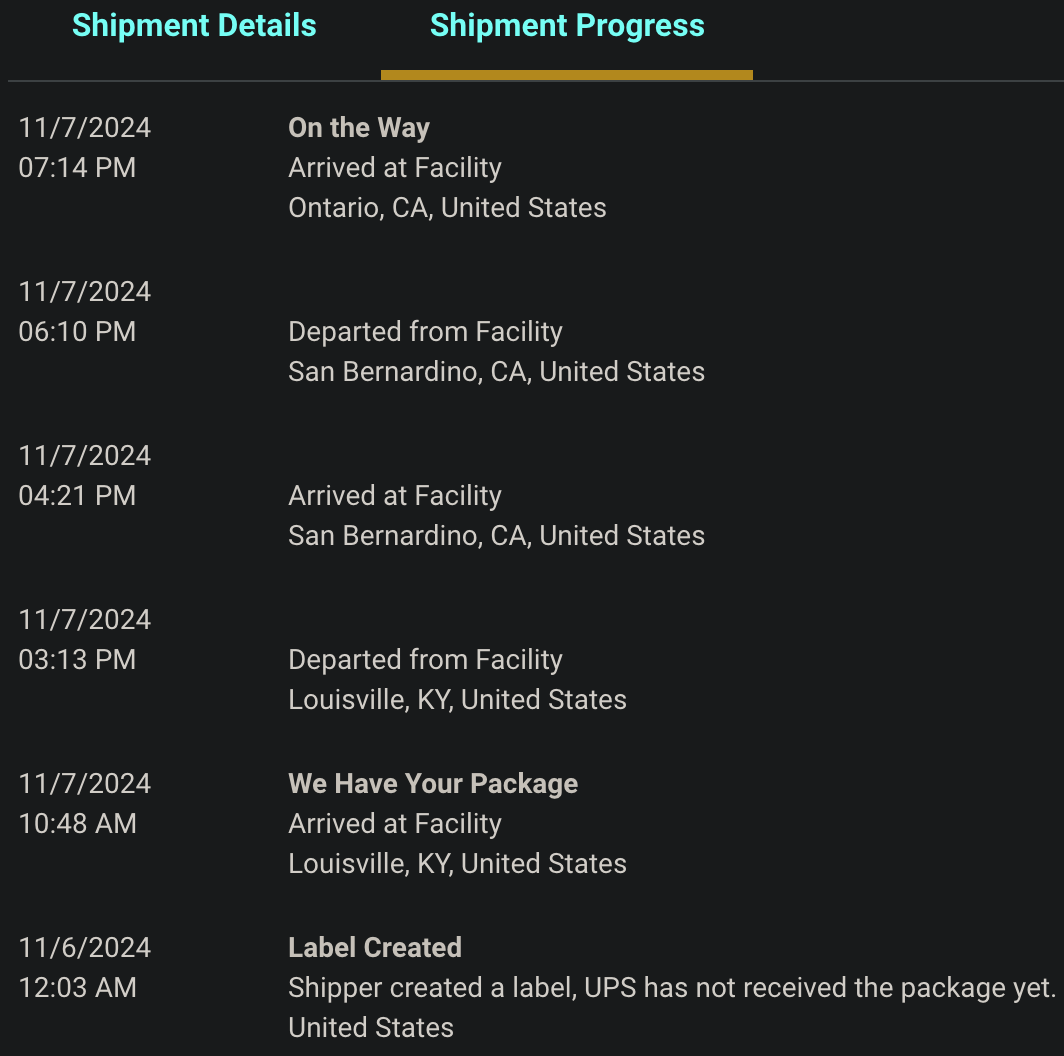Screen dimensions: 1064x1056
Task: Select the Ontario, CA location text
Action: click(447, 208)
